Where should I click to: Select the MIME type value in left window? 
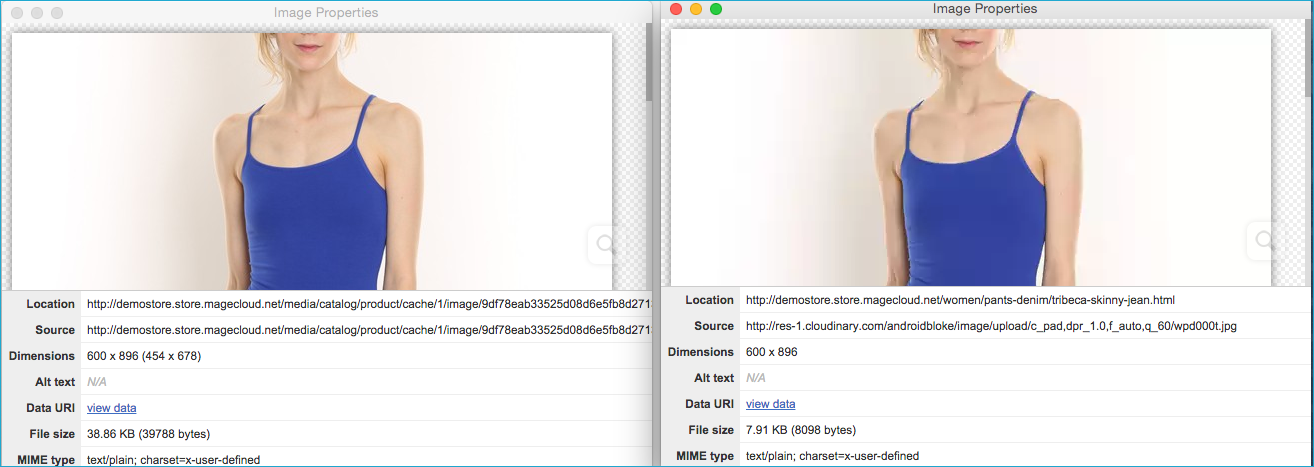click(173, 460)
